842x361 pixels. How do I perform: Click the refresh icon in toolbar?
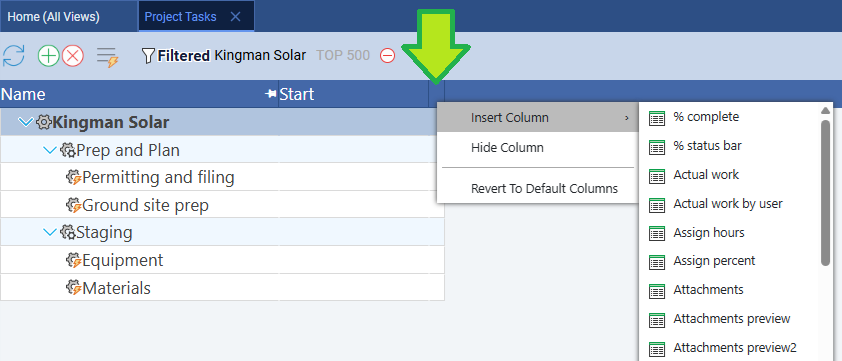click(x=14, y=56)
